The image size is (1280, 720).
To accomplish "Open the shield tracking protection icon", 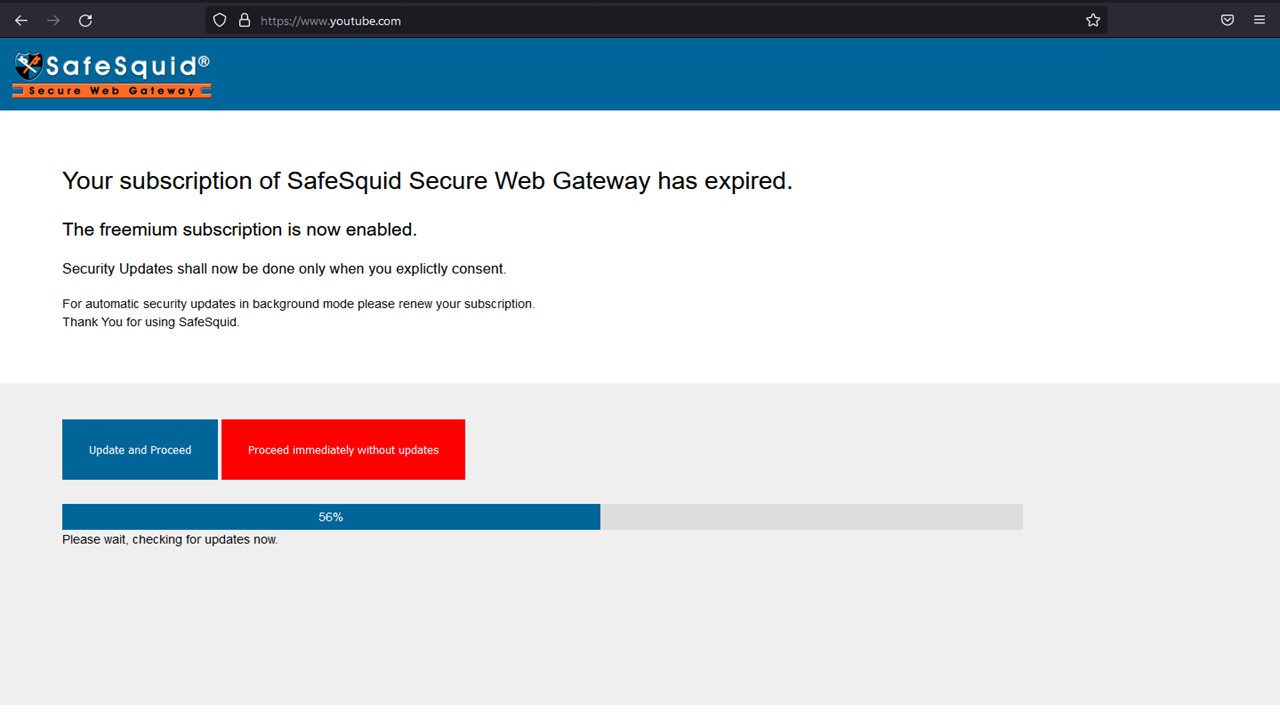I will (220, 20).
